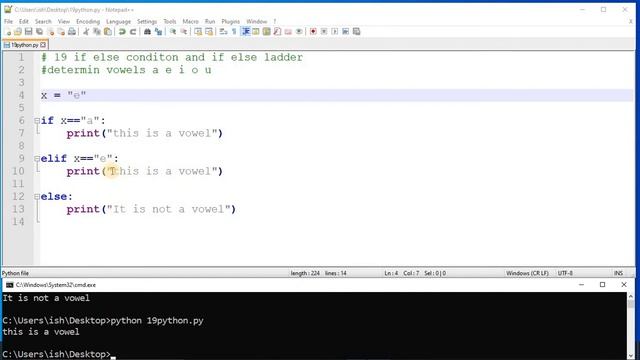Save the current file using the floppy icon
This screenshot has width=640, height=360.
29,32
